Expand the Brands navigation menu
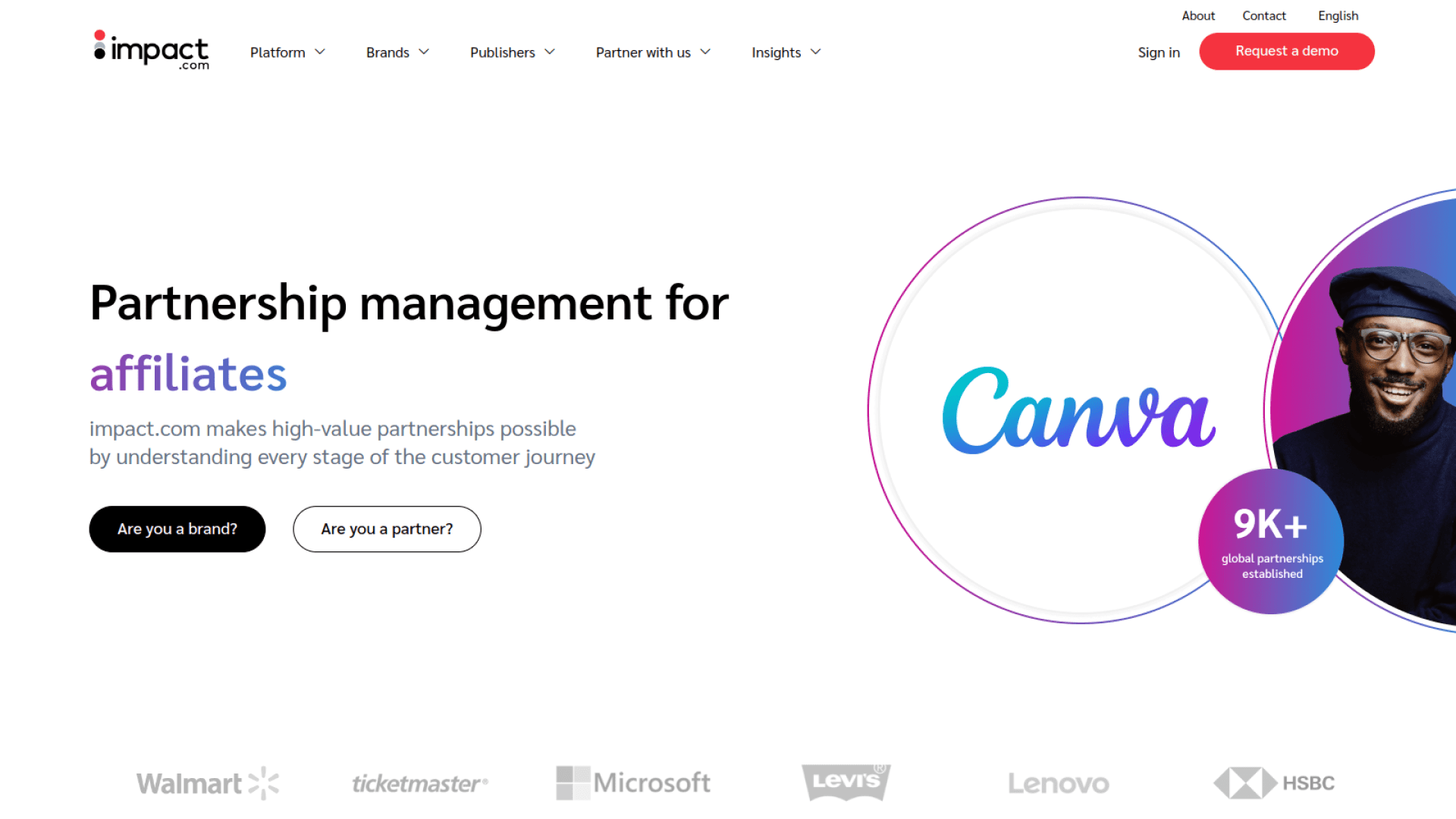The width and height of the screenshot is (1456, 819). click(396, 52)
